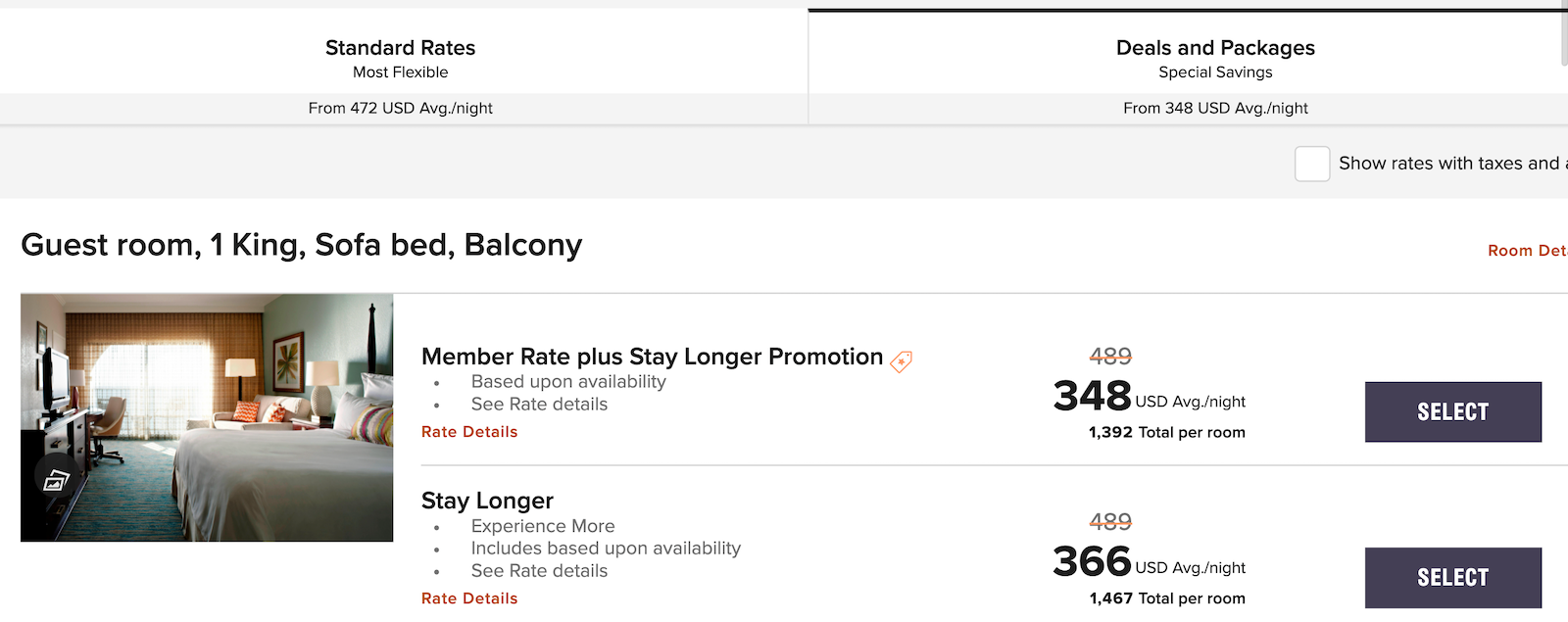Select the 366 USD Stay Longer rate
Image resolution: width=1568 pixels, height=622 pixels.
tap(1452, 577)
